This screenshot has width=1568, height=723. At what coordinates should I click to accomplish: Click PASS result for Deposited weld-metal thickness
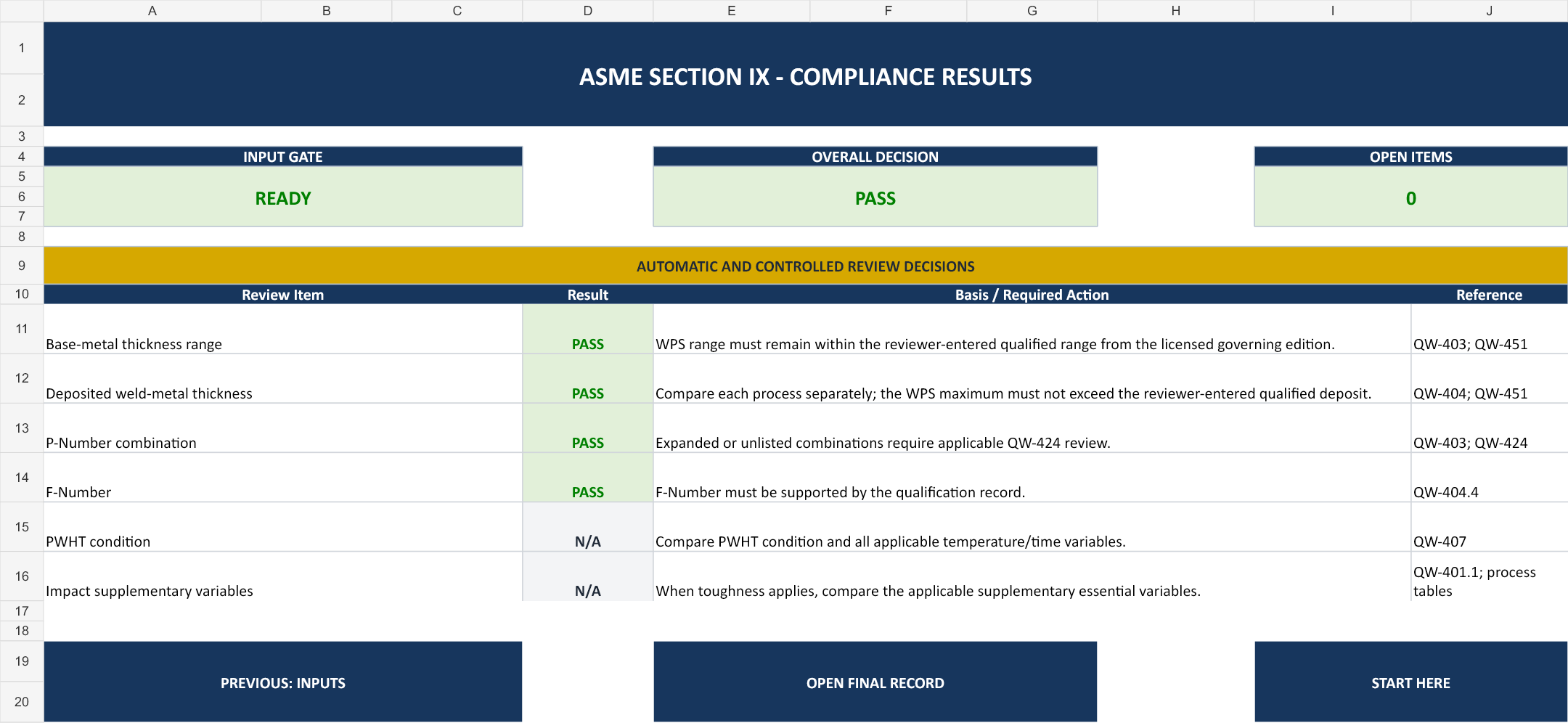click(x=588, y=379)
